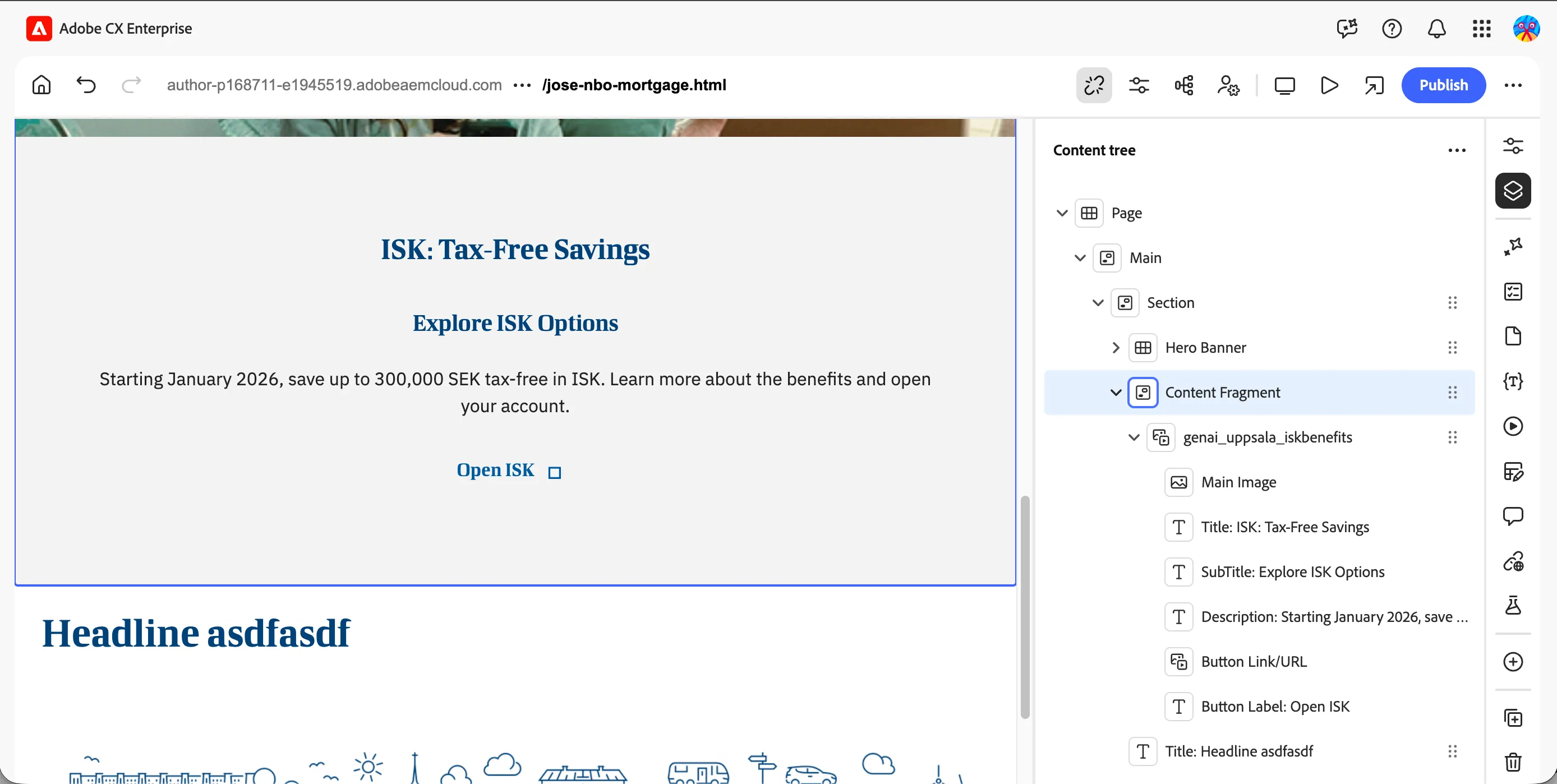This screenshot has width=1557, height=784.
Task: Open the comments speech bubble icon in right rail
Action: (x=1512, y=515)
